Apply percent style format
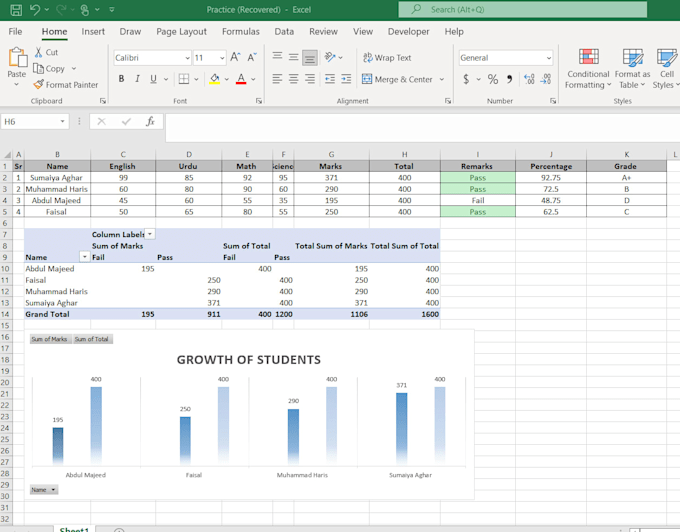The height and width of the screenshot is (532, 680). click(x=493, y=79)
